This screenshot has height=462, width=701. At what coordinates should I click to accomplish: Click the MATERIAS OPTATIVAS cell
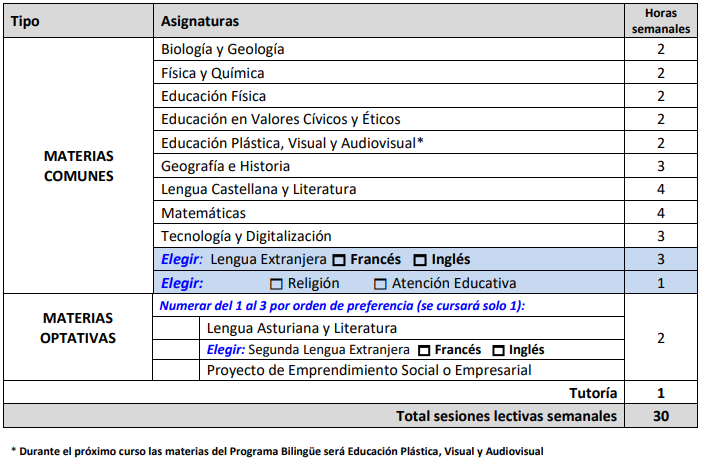(79, 328)
